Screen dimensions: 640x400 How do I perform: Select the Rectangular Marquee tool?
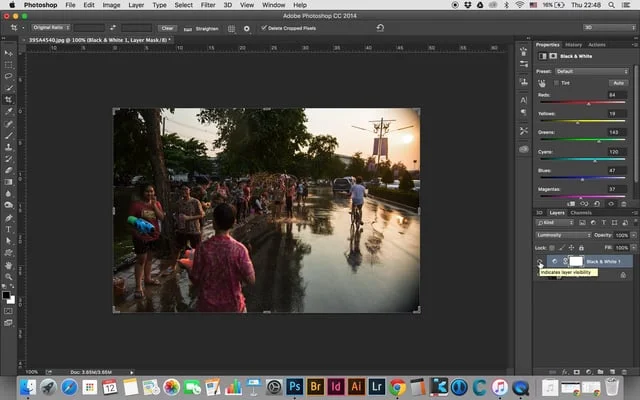point(9,64)
